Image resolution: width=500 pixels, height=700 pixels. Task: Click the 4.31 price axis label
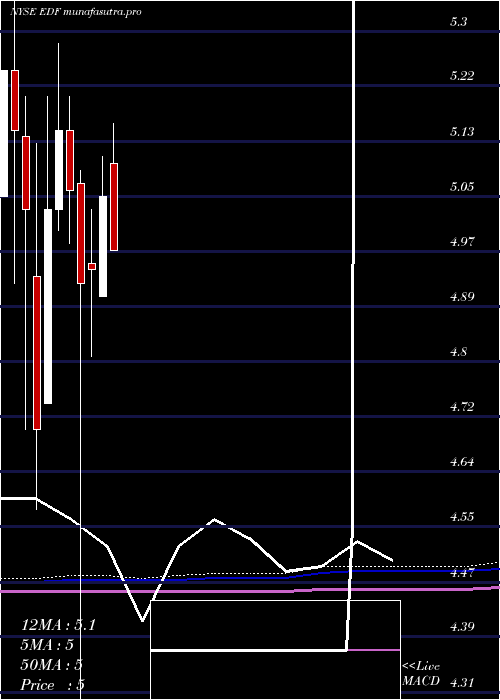tap(462, 682)
